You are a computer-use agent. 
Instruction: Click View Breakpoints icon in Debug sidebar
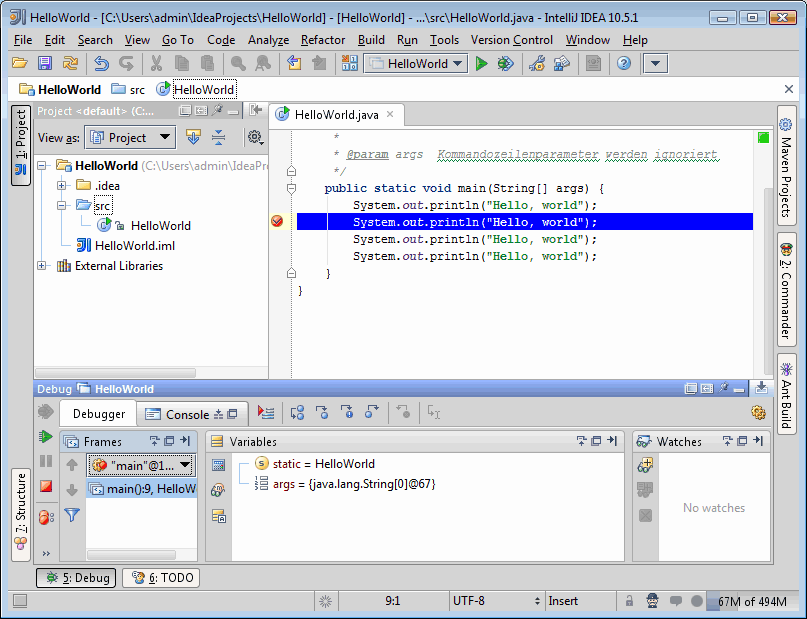tap(46, 517)
